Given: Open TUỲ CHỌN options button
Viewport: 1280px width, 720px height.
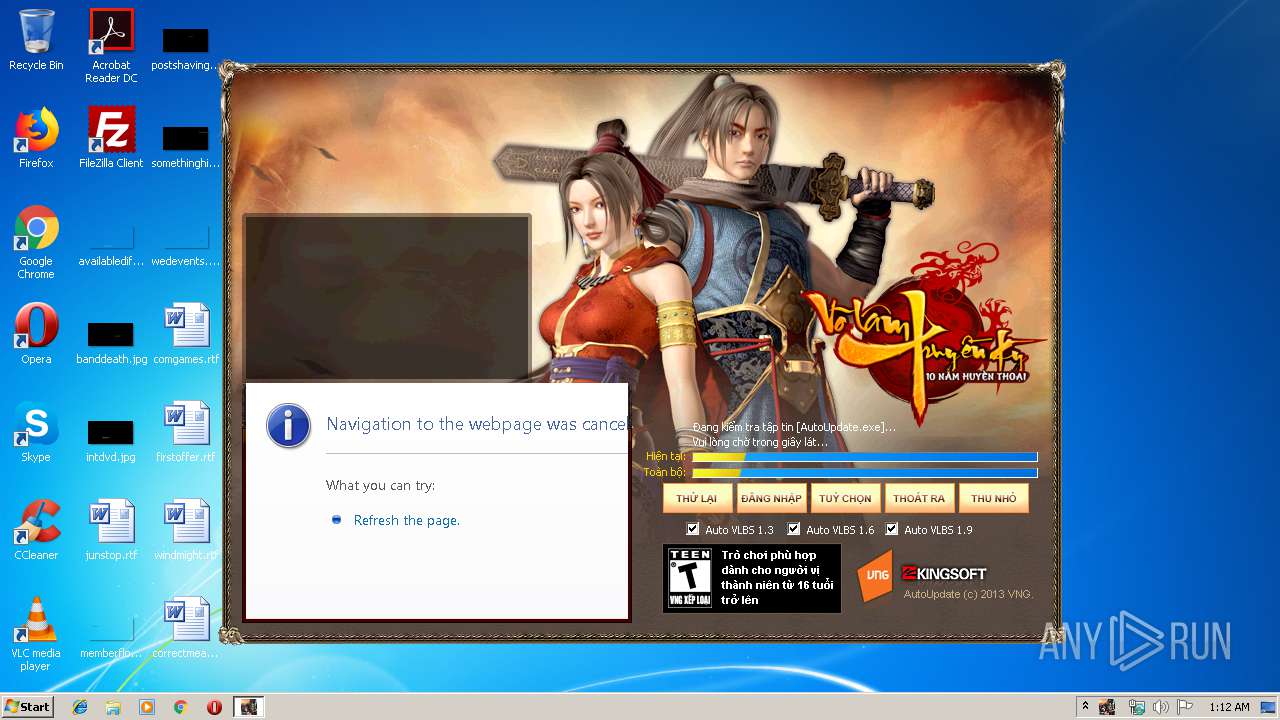Looking at the screenshot, I should (x=845, y=498).
